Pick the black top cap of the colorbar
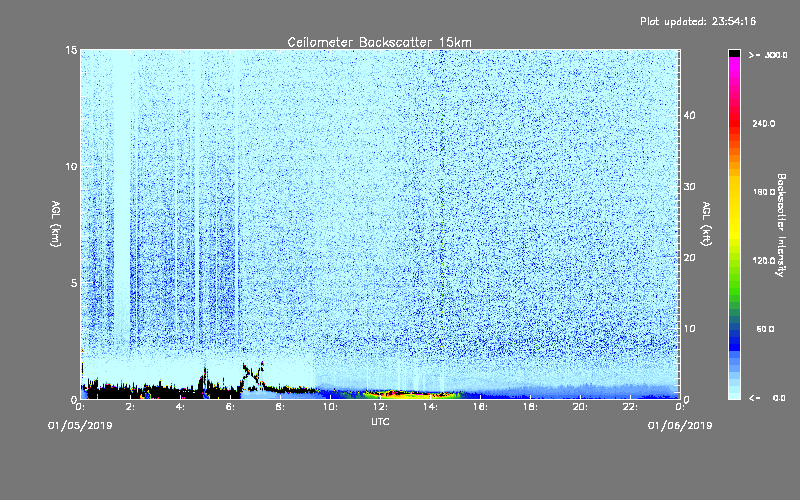This screenshot has height=500, width=800. [x=734, y=53]
